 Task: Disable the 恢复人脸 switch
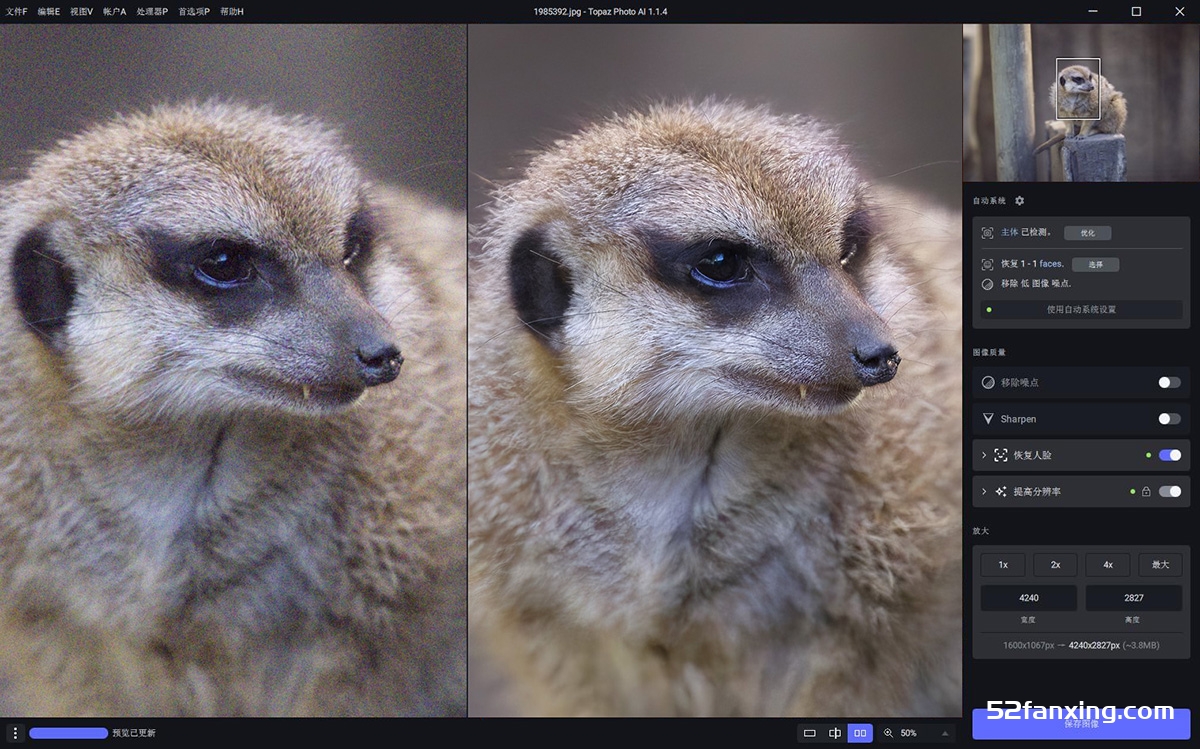1169,455
